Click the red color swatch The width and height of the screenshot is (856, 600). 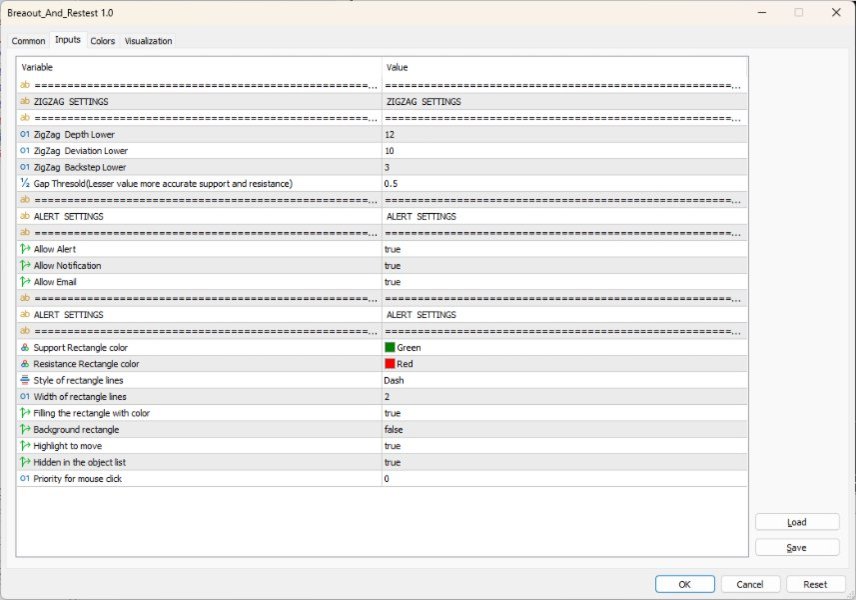(x=390, y=364)
